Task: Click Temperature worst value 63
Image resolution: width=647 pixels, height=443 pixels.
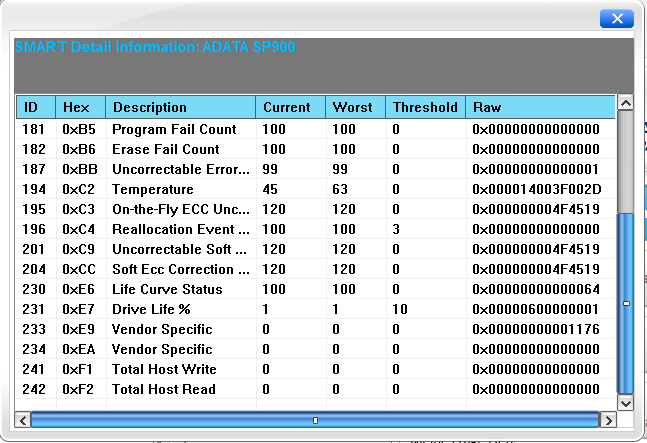Action: point(340,189)
